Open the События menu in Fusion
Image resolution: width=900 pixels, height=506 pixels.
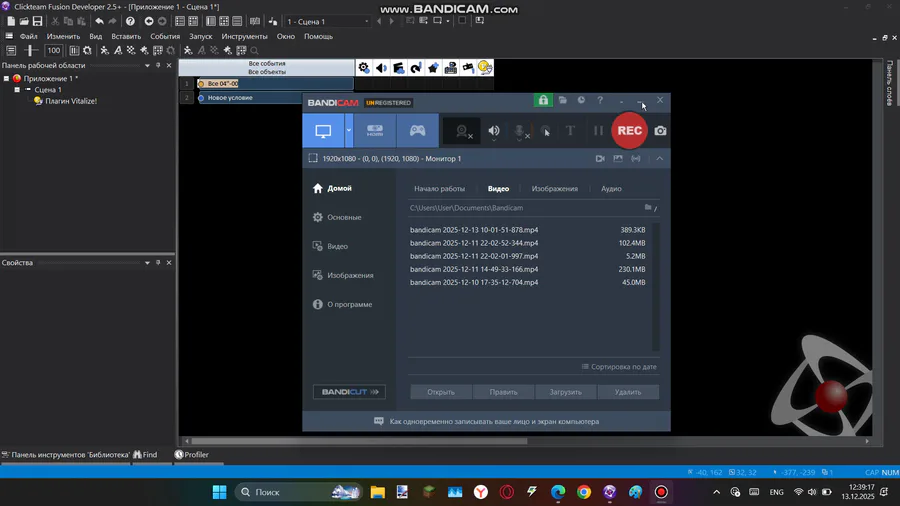(x=165, y=36)
